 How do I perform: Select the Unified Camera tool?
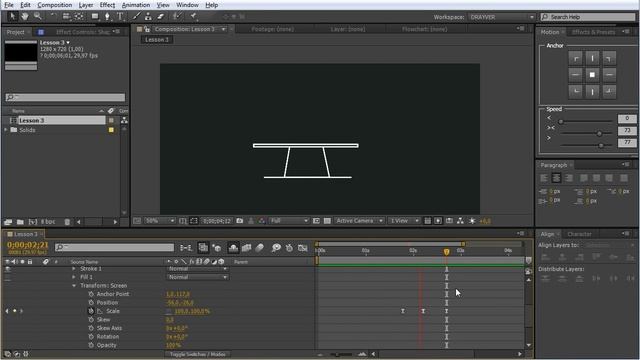pos(66,16)
